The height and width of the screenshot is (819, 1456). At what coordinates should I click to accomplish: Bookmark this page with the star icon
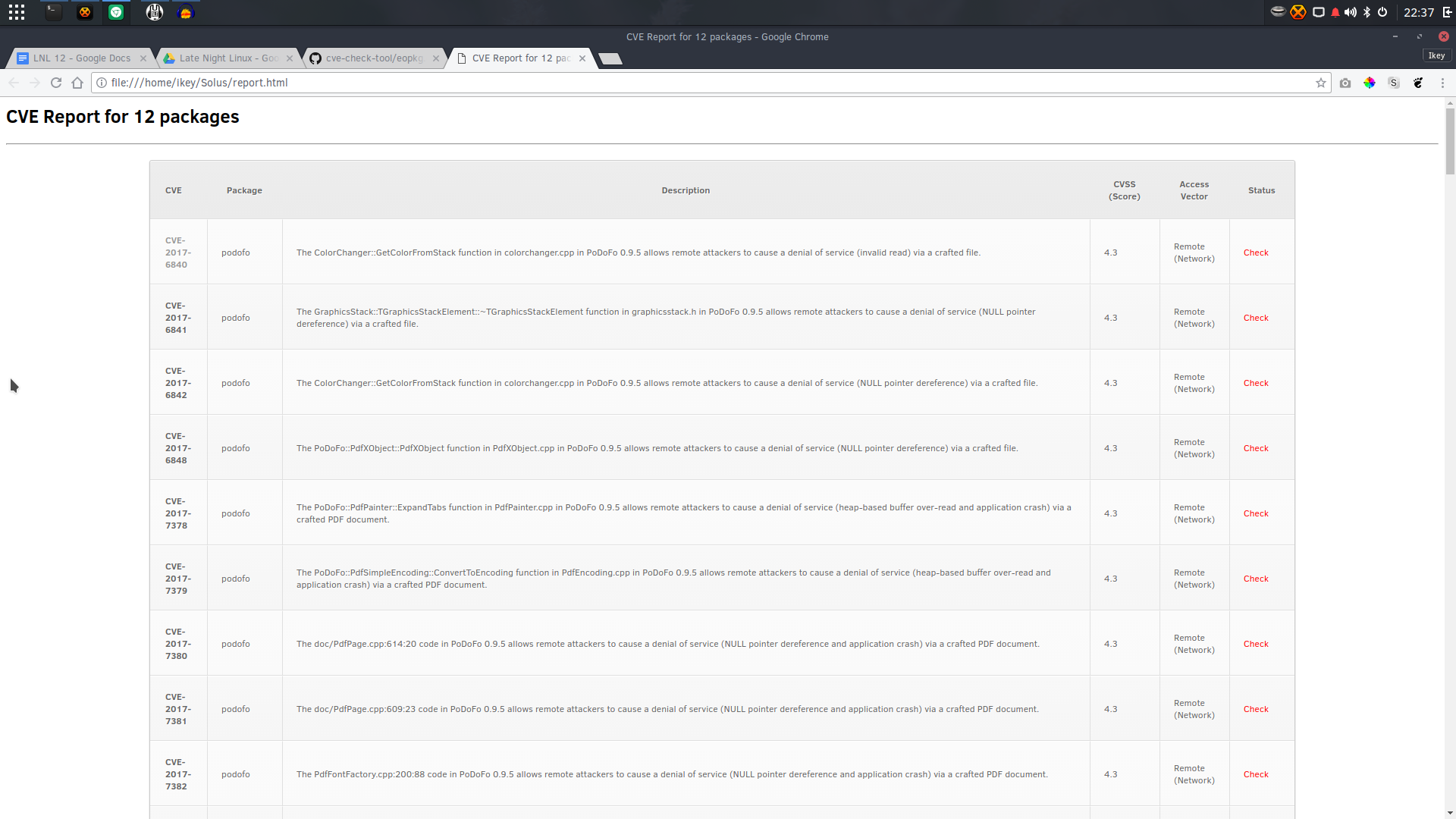[1321, 83]
